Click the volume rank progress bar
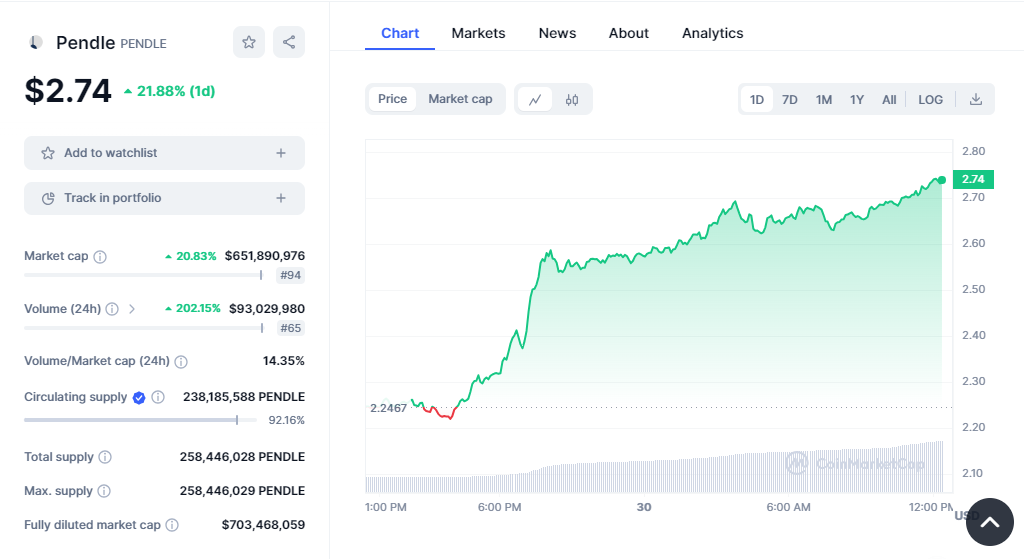 coord(144,328)
